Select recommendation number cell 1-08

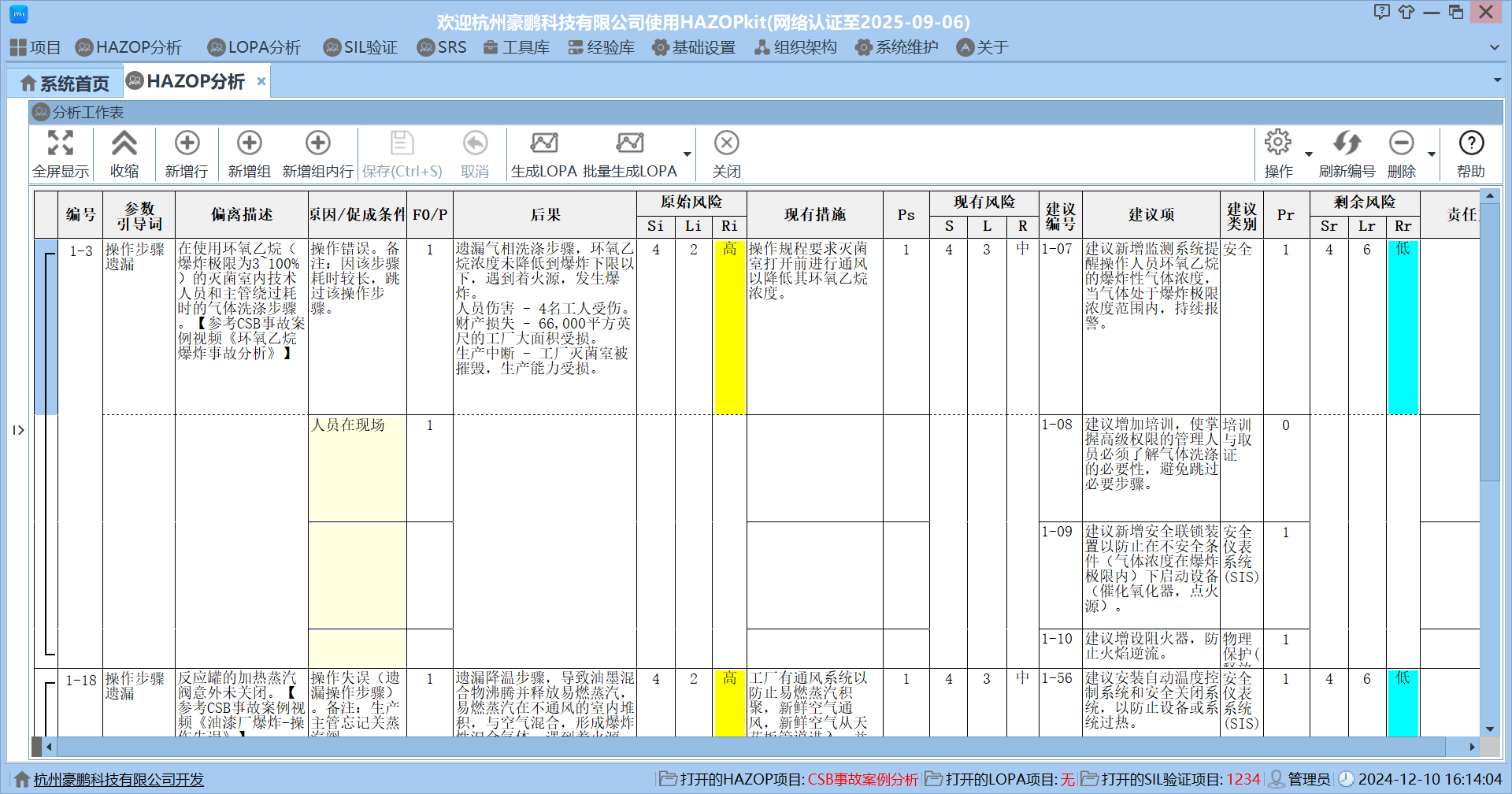tap(1060, 468)
